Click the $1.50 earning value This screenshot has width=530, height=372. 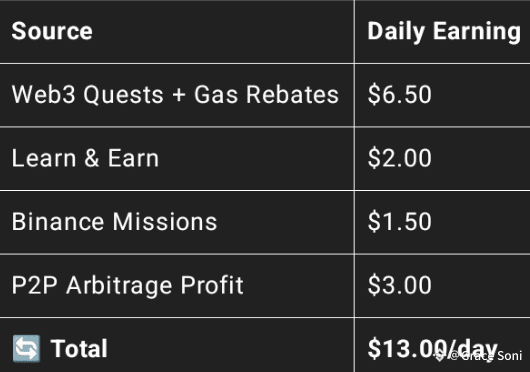point(400,222)
